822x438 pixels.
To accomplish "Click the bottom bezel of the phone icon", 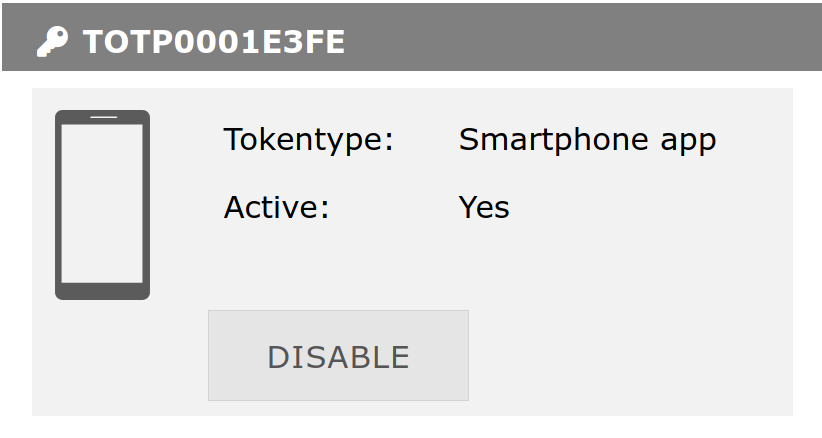I will tap(103, 291).
